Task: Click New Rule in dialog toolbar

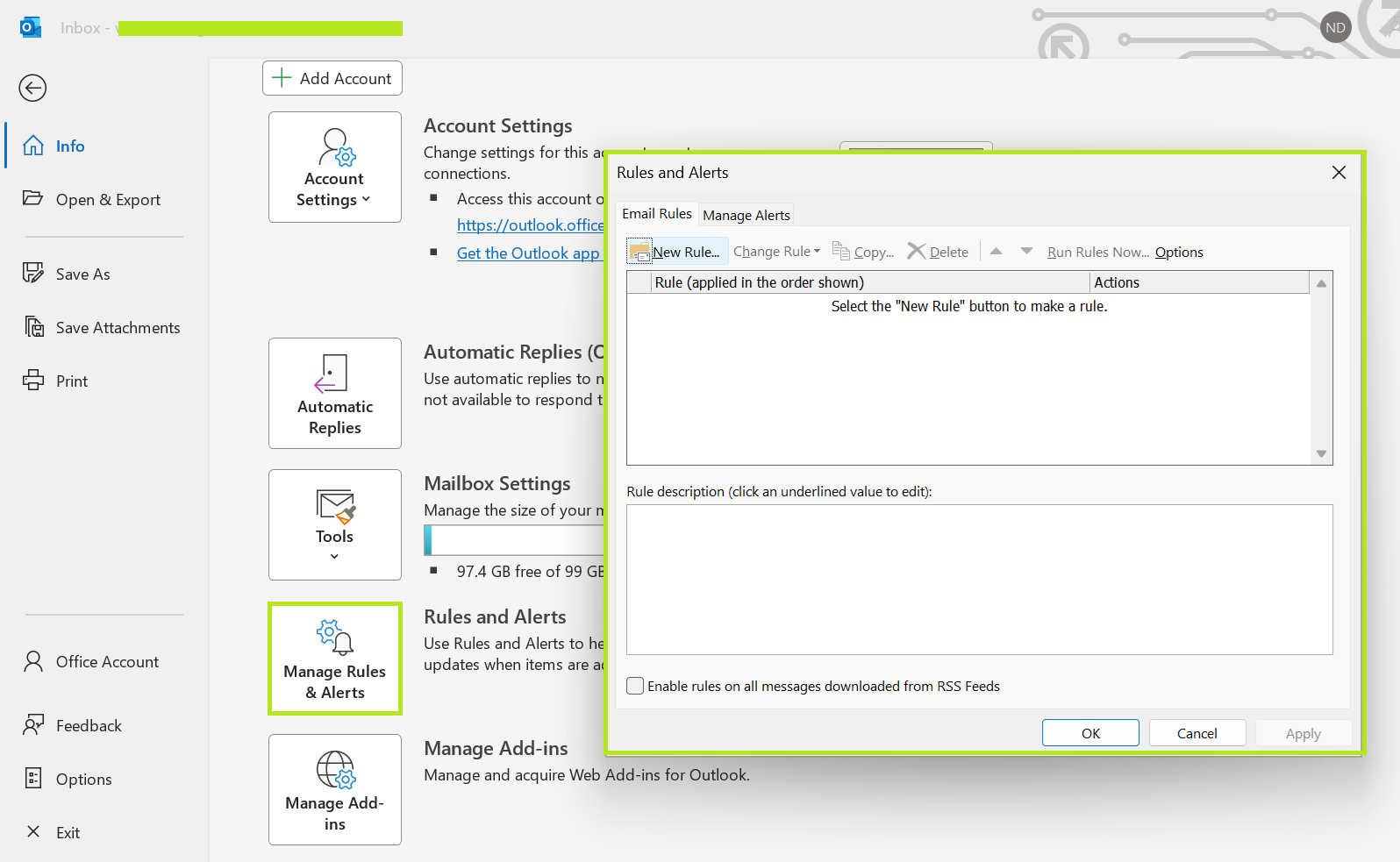Action: [x=677, y=252]
